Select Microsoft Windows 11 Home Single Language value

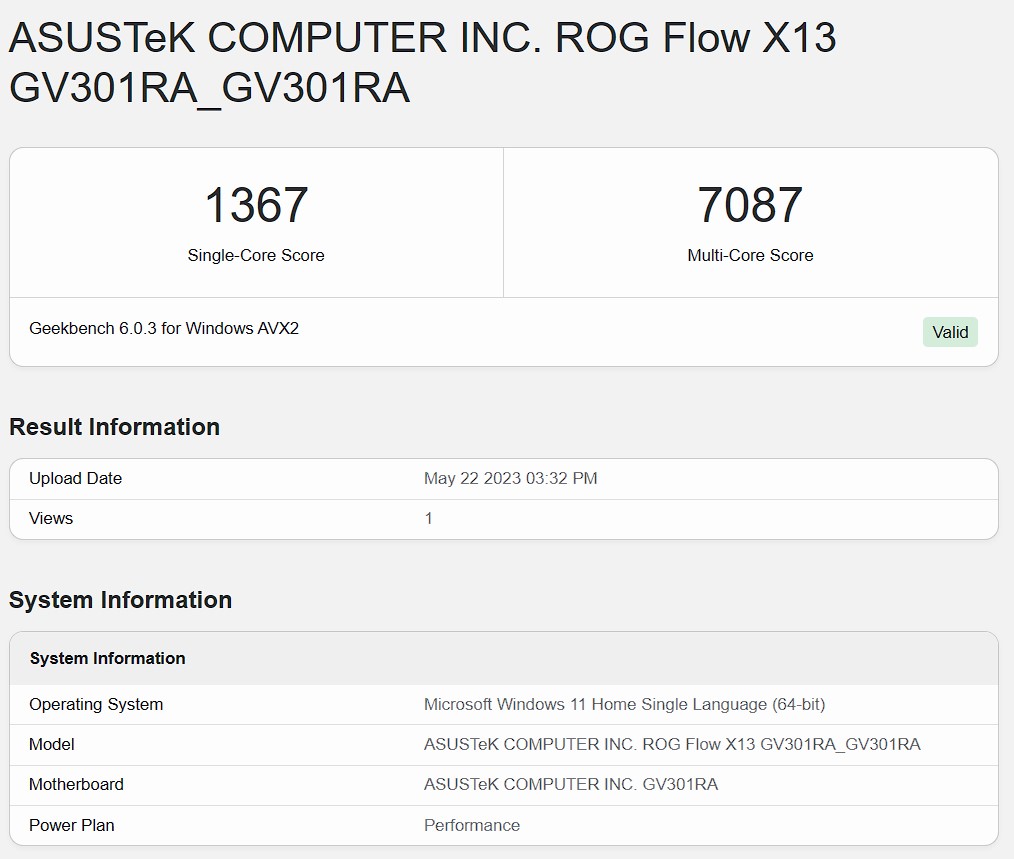pos(625,704)
